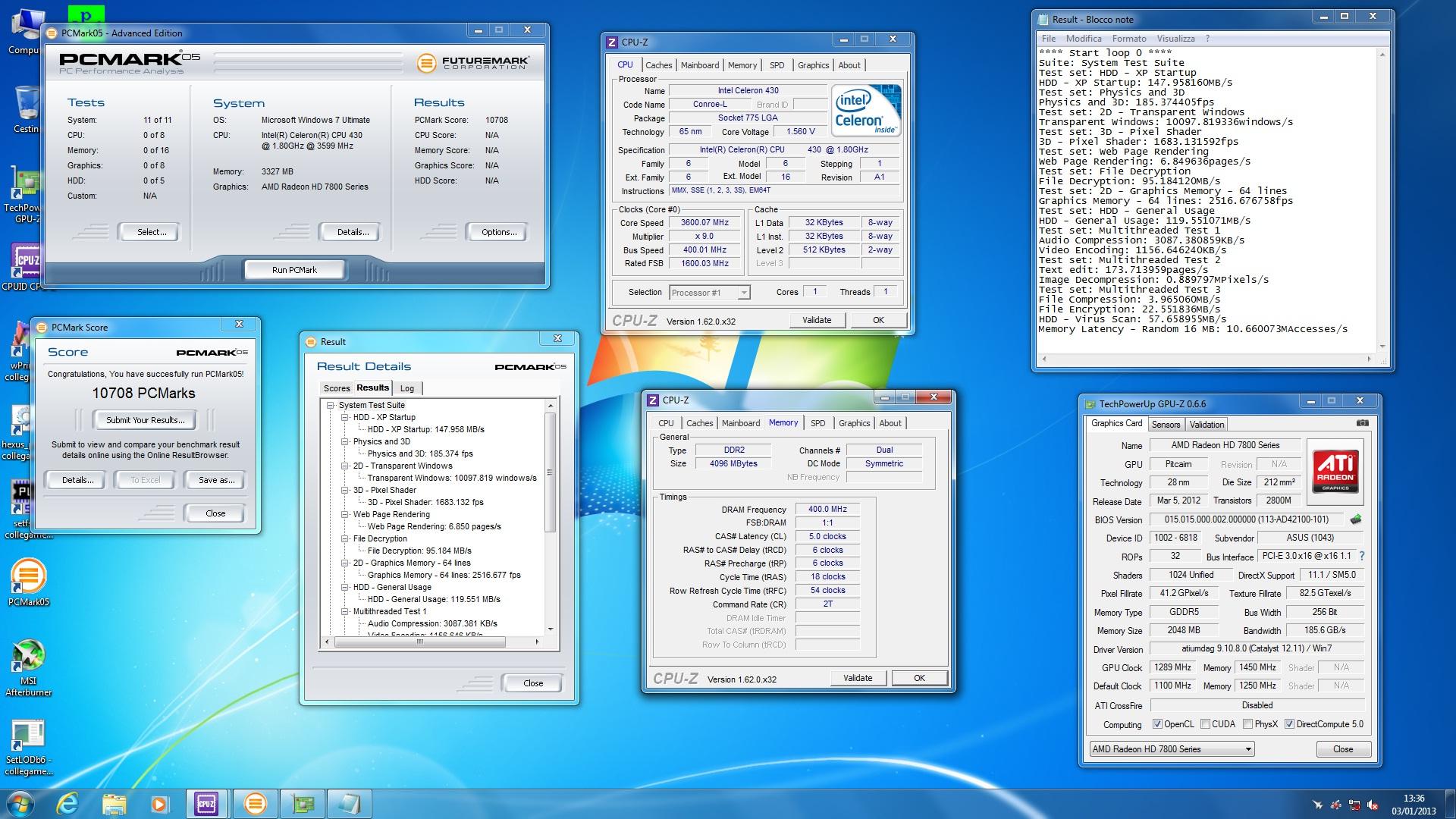Open the Log tab in Result Details
The width and height of the screenshot is (1456, 819).
pos(407,388)
